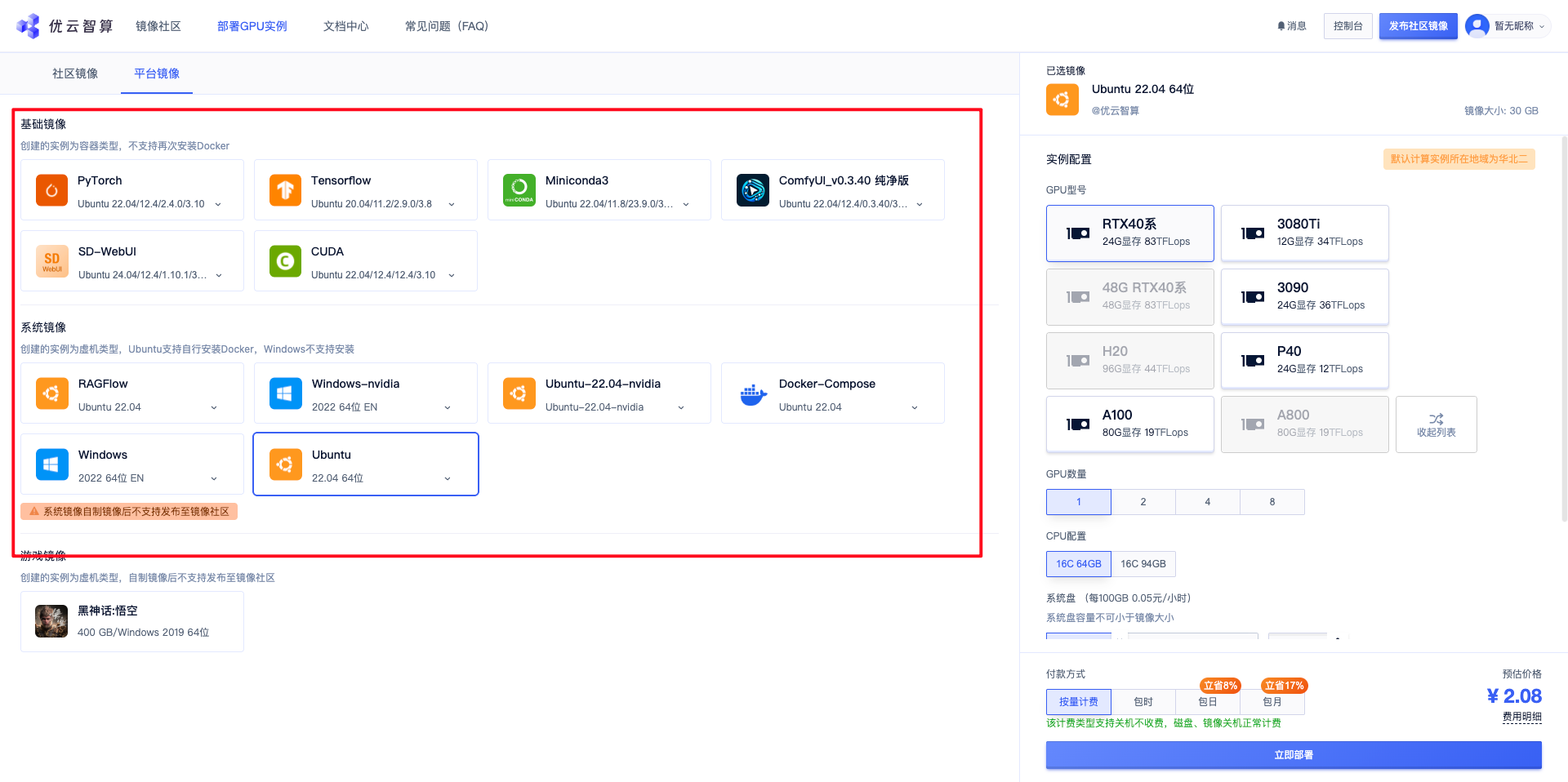Screen dimensions: 1568x782
Task: Click the Windows-nvidia image icon
Action: pos(285,393)
